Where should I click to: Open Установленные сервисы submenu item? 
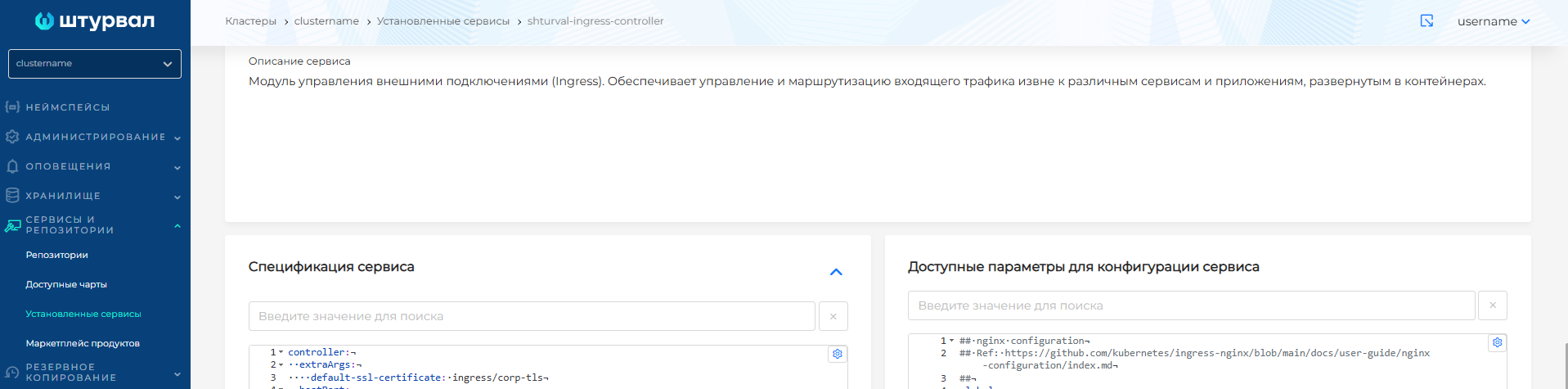[x=83, y=314]
